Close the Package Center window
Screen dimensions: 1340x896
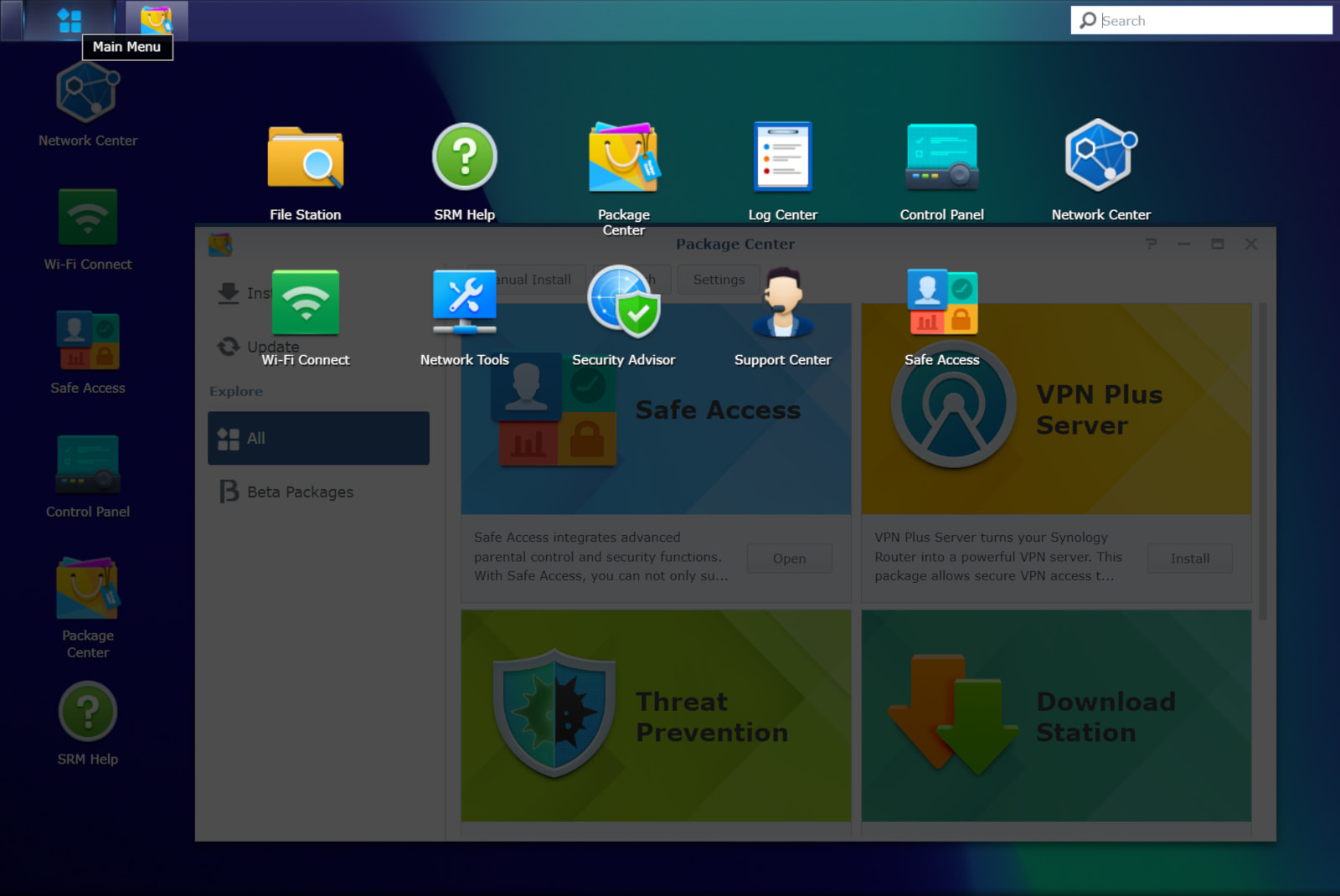pos(1250,244)
